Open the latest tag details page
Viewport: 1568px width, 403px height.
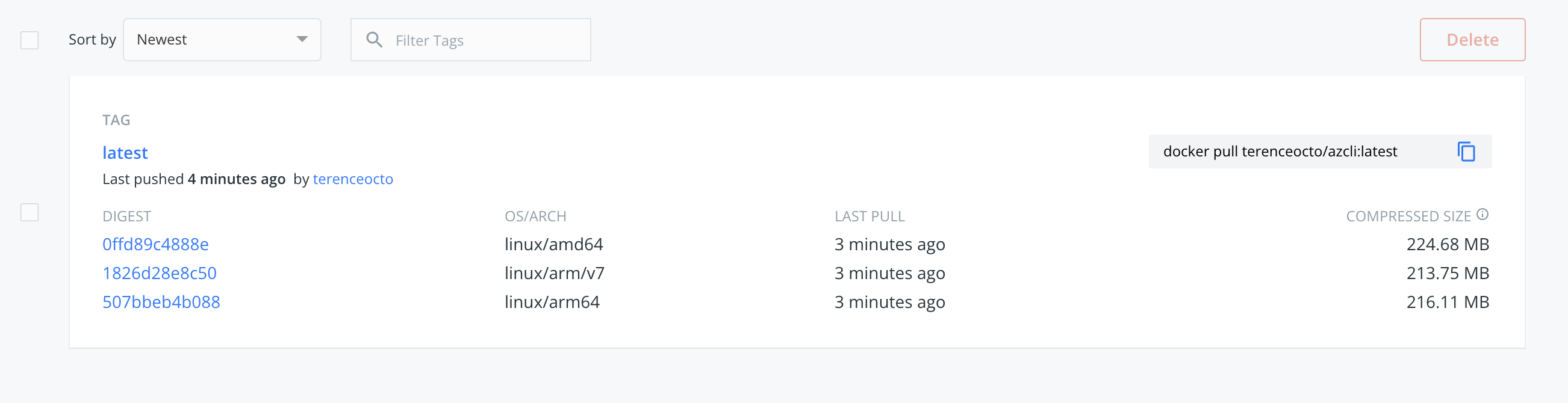point(125,153)
